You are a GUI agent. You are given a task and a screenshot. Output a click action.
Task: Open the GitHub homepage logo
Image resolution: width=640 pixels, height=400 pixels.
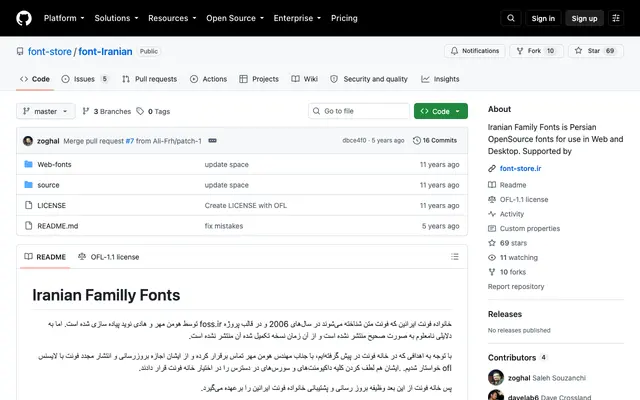[x=24, y=18]
